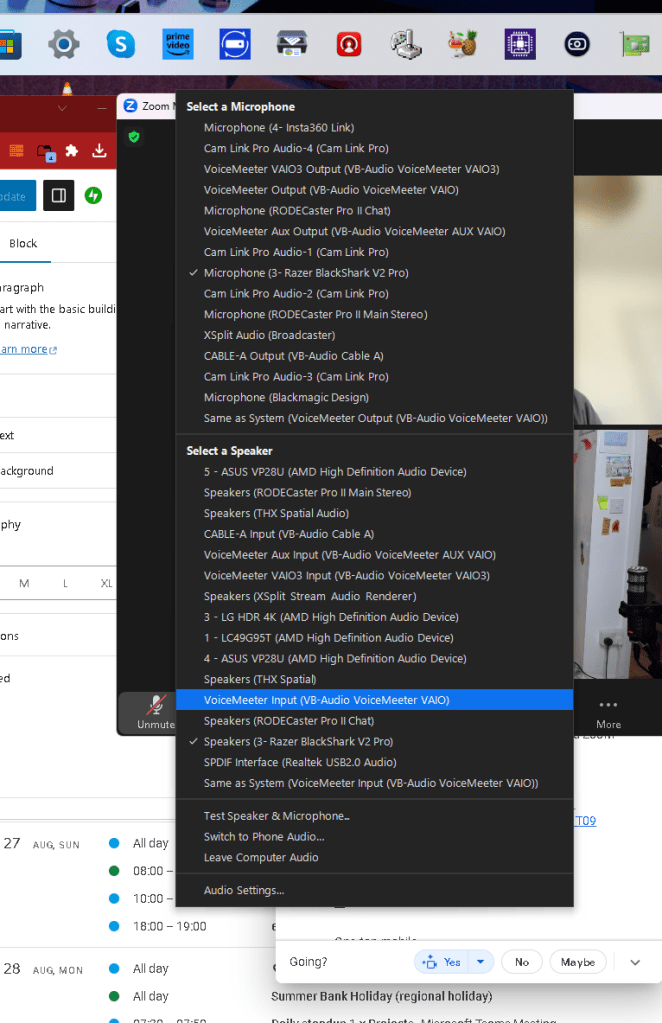Select Microphone (Blackmagic Design)
This screenshot has height=1023, width=662.
[374, 397]
